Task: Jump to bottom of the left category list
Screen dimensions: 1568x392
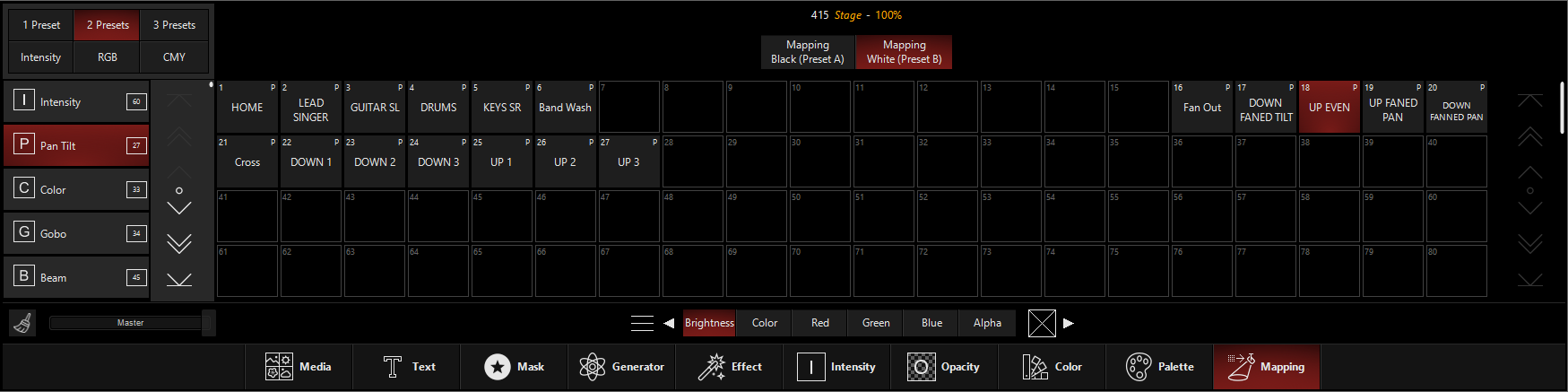Action: pyautogui.click(x=179, y=280)
